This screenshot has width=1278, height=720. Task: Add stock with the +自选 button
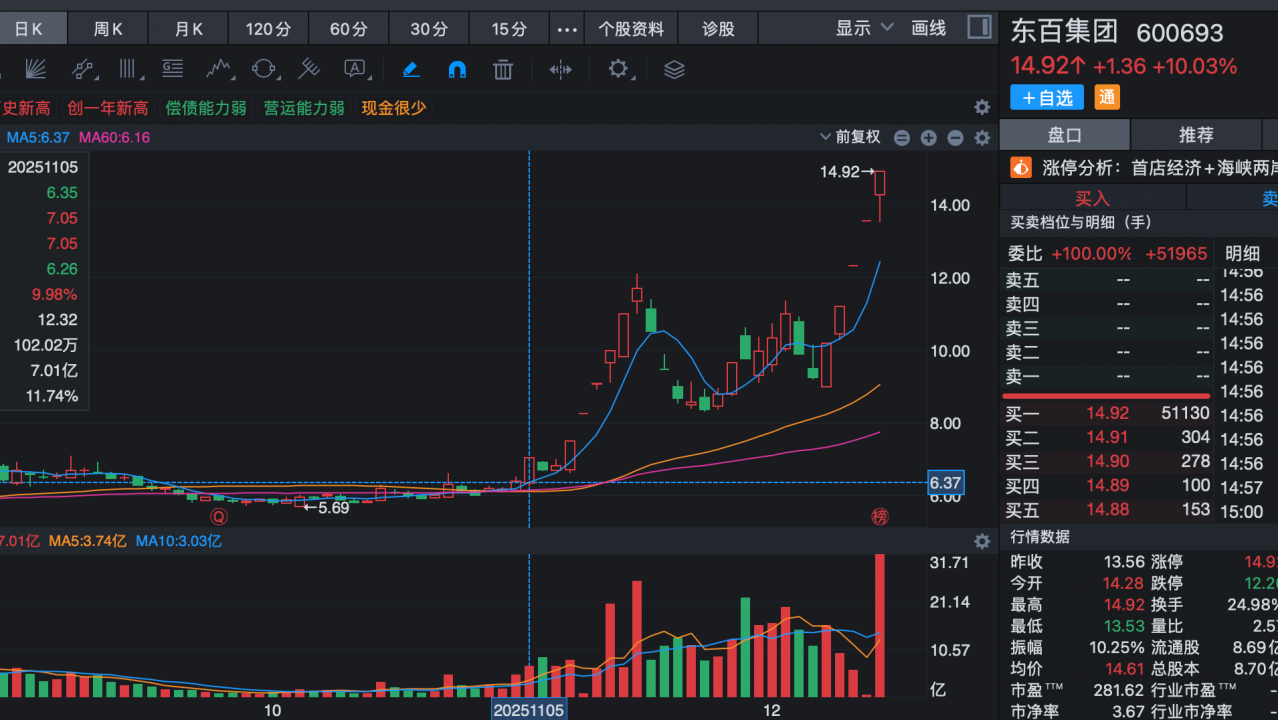[x=1047, y=97]
